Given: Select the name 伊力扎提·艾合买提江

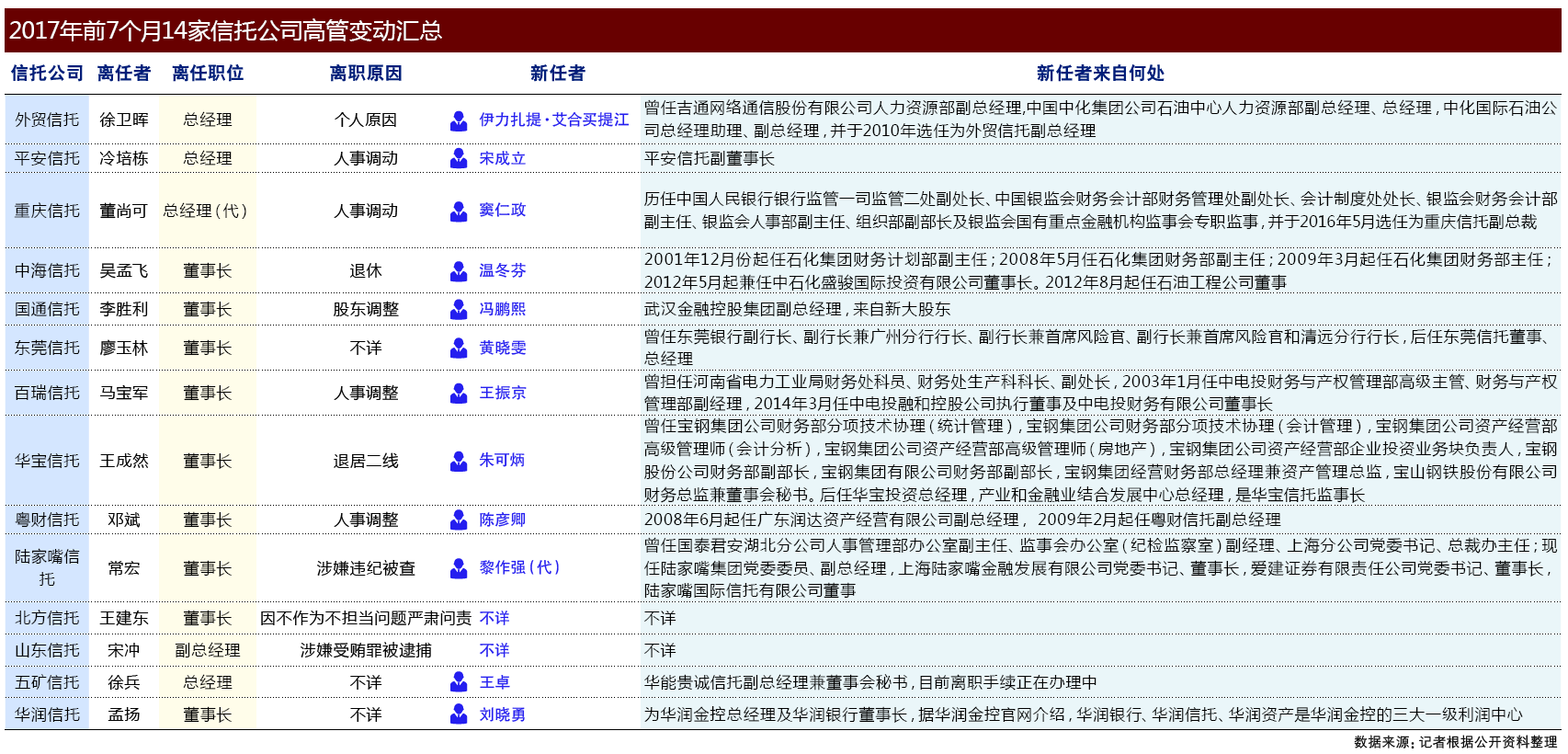Looking at the screenshot, I should point(554,120).
